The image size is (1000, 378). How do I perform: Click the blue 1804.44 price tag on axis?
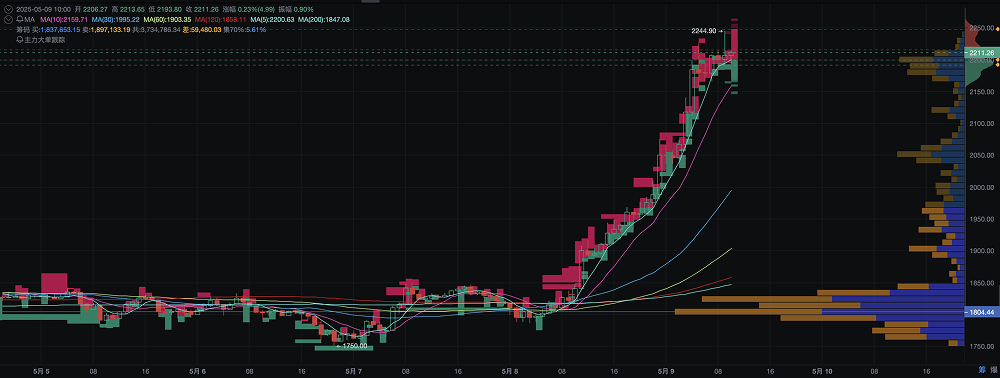point(982,312)
